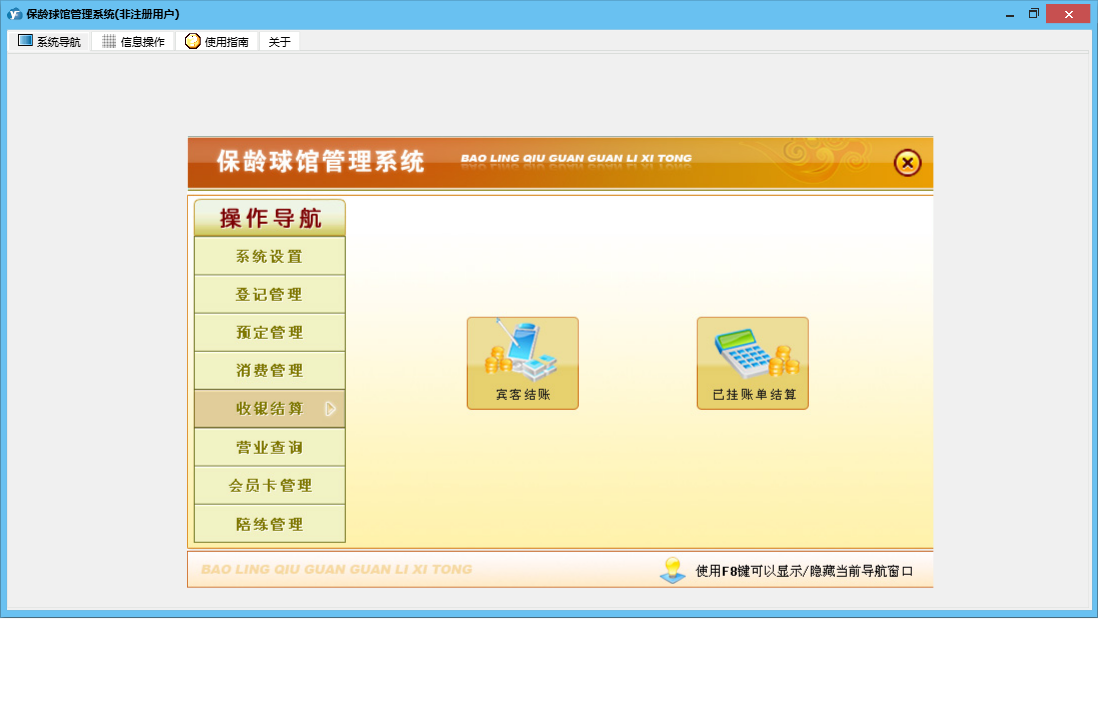Viewport: 1098px width, 722px height.
Task: Minimize the application window
Action: (x=1010, y=14)
